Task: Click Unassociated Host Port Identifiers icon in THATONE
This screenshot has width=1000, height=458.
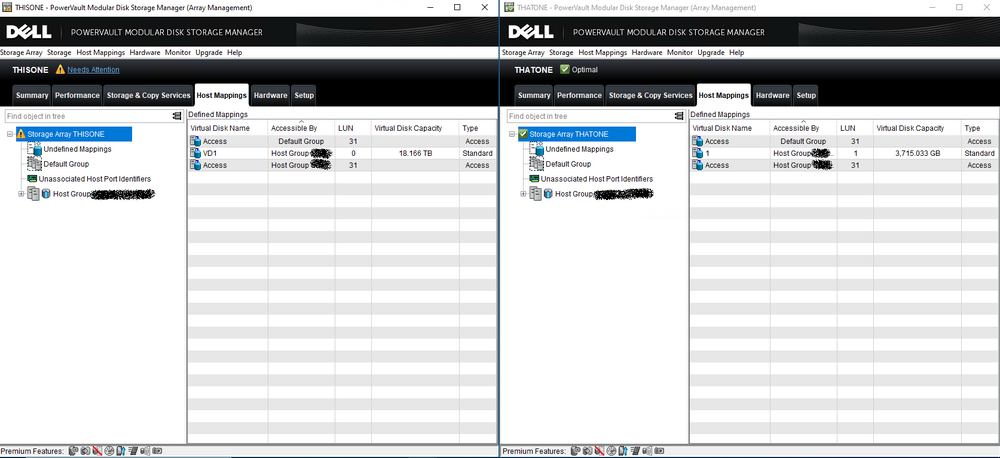Action: pos(534,179)
